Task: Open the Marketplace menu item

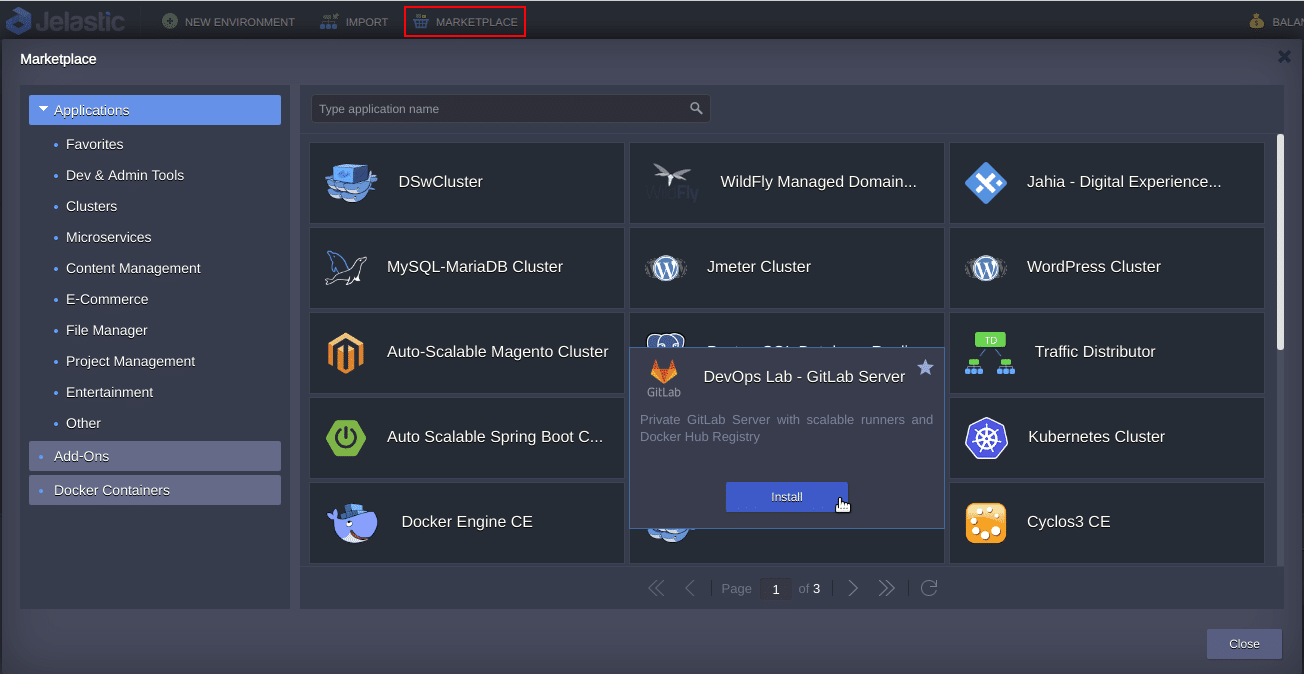Action: pos(465,21)
